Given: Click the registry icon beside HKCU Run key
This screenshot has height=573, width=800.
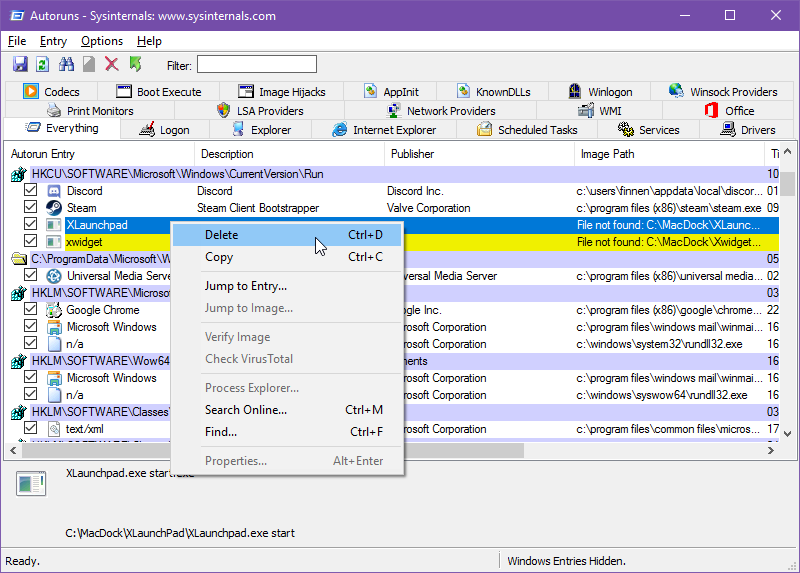Looking at the screenshot, I should 19,175.
